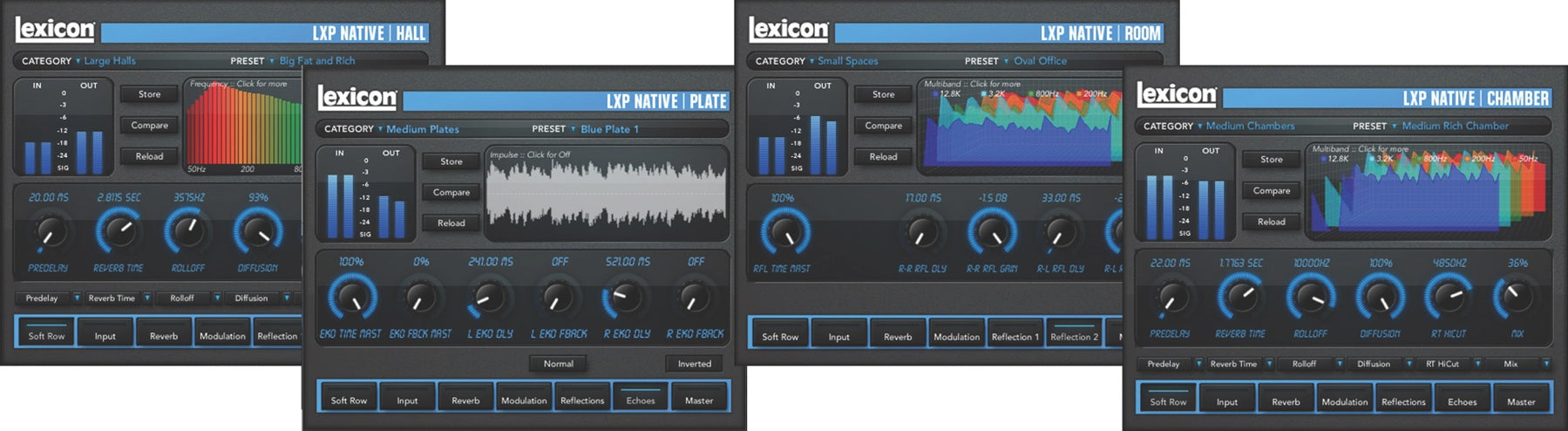
Task: Select Normal mode in the Plate plugin
Action: 558,364
